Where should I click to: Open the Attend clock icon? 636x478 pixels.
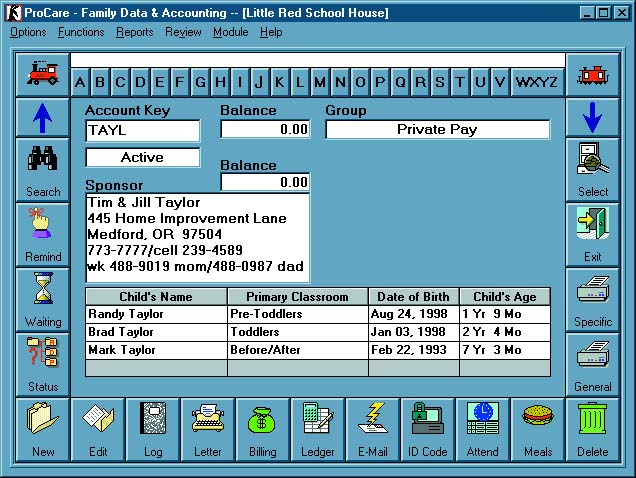[x=483, y=428]
